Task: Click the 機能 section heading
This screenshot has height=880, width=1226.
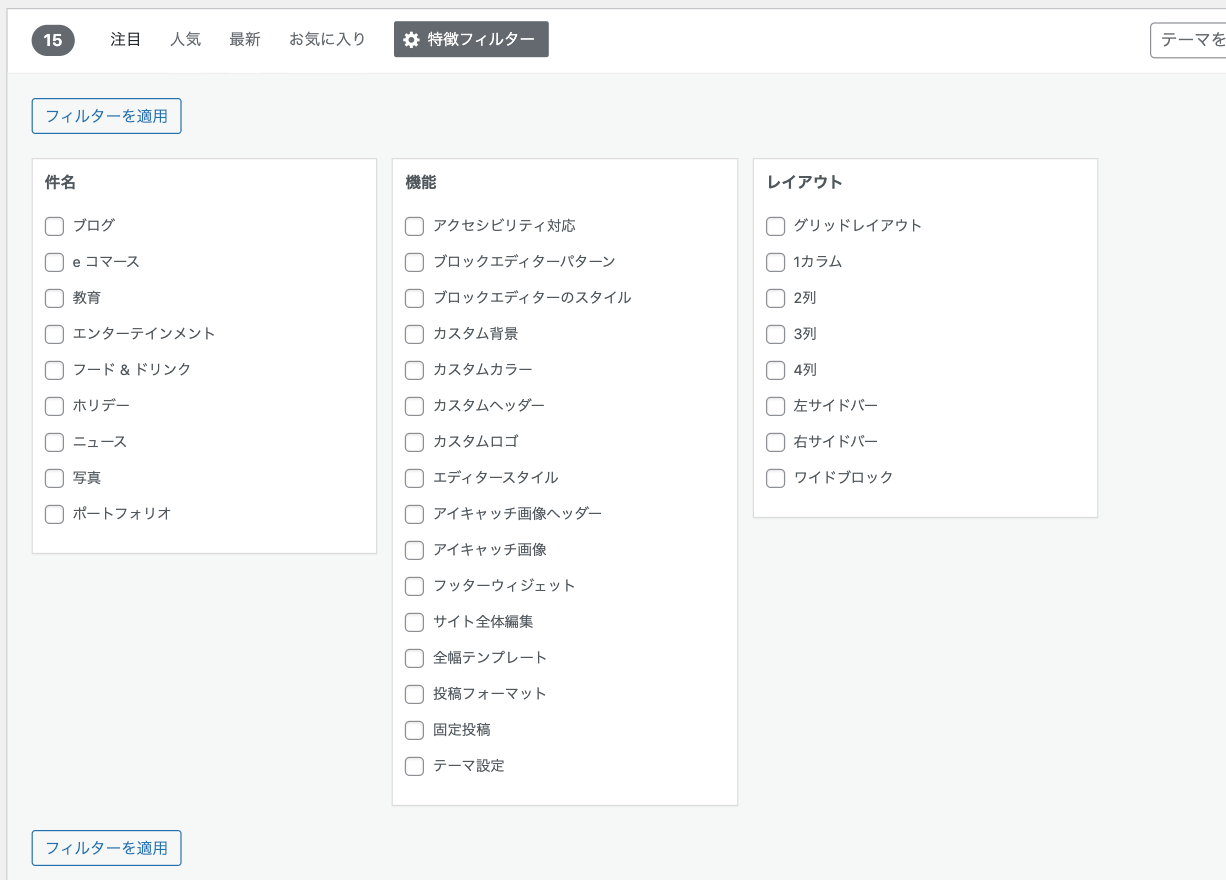Action: 420,183
